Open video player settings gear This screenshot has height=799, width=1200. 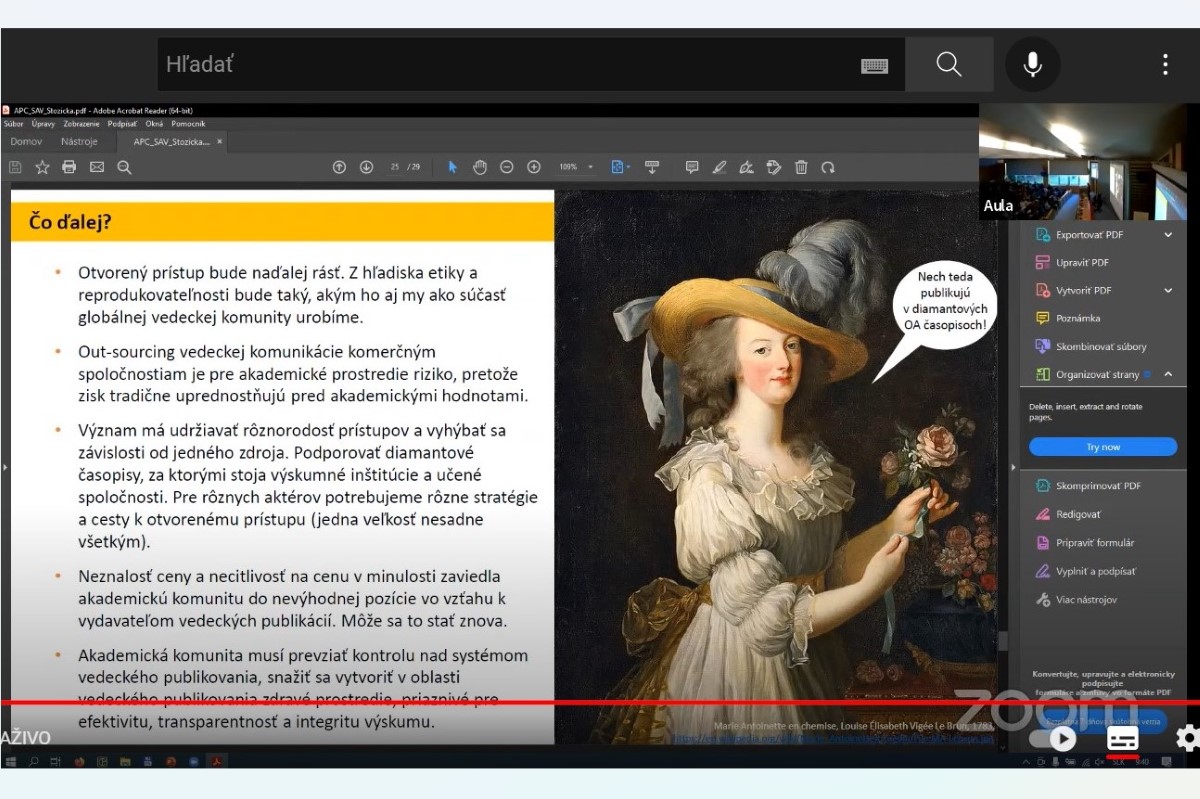(x=1187, y=739)
